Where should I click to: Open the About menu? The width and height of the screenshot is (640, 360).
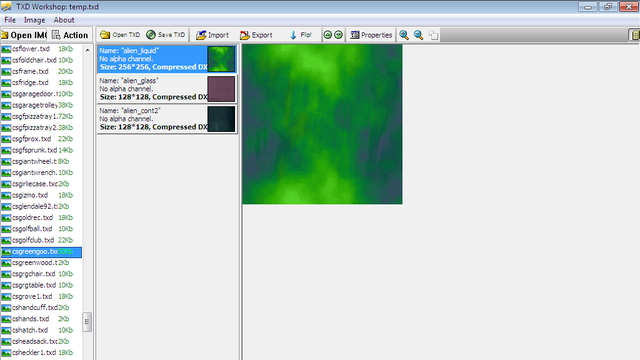pyautogui.click(x=64, y=20)
